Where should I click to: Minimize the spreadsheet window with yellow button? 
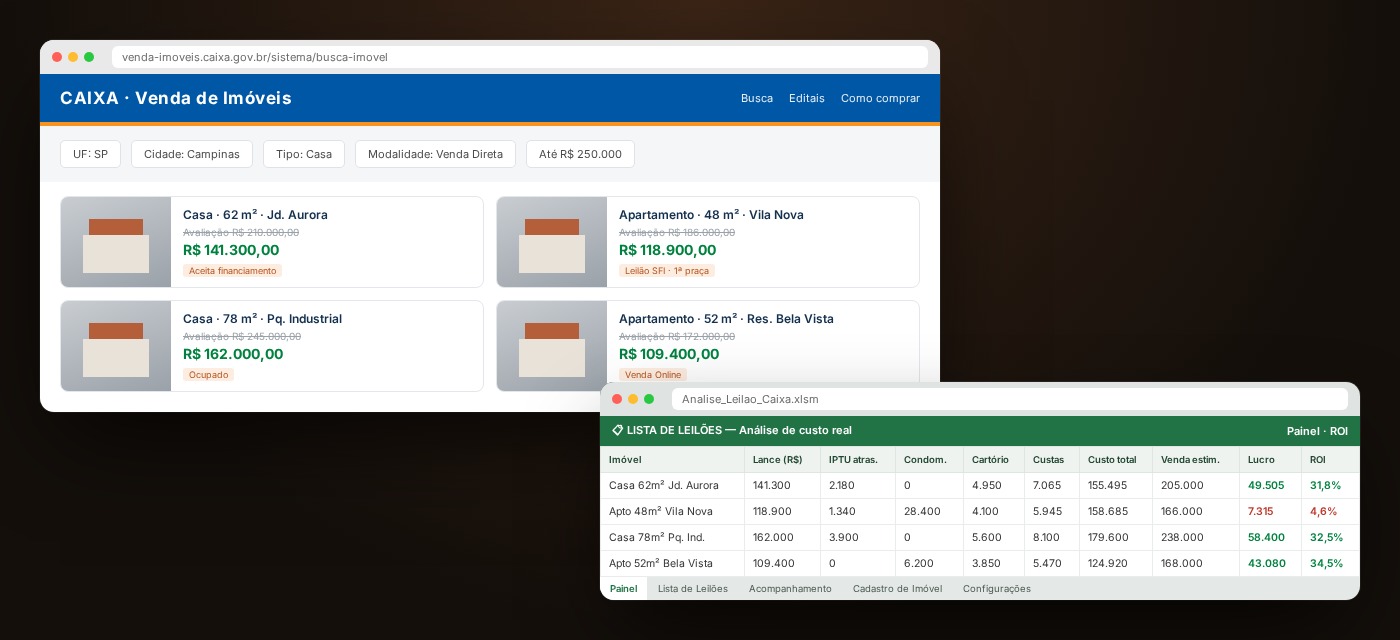coord(633,399)
